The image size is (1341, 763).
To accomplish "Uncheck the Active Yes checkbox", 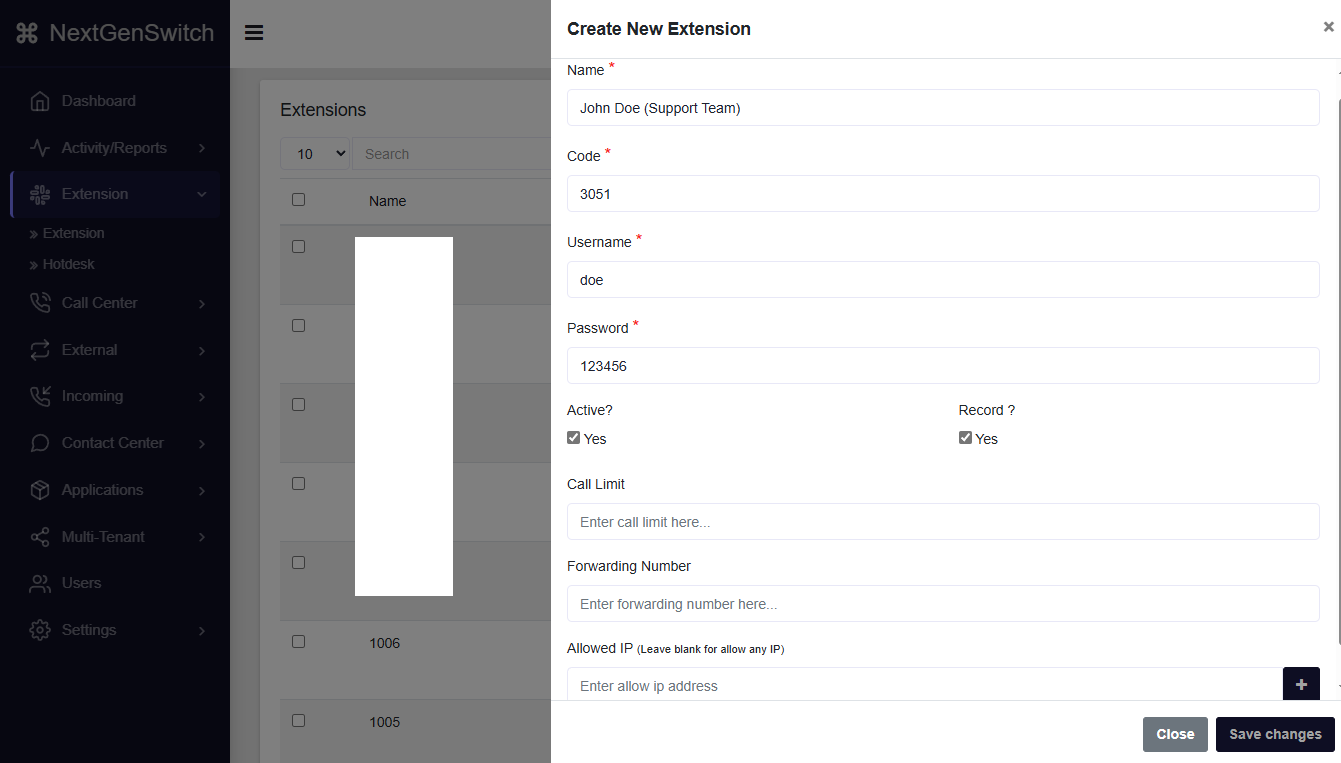I will point(573,437).
